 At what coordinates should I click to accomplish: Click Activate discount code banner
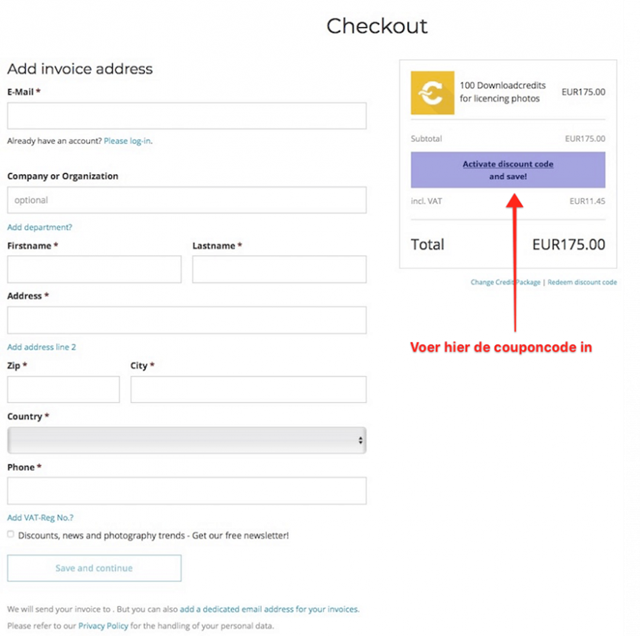pos(507,169)
